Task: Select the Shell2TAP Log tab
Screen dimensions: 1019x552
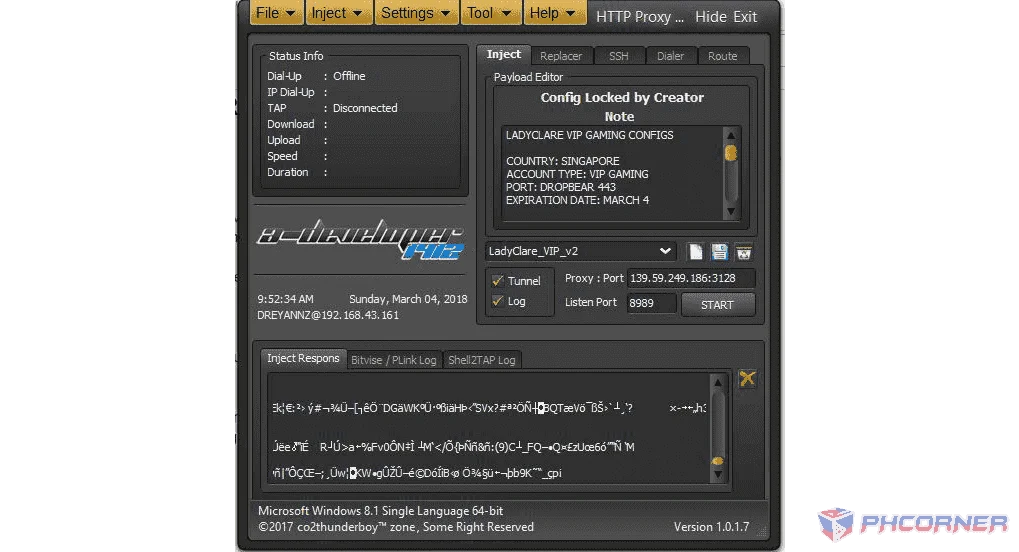Action: tap(482, 360)
